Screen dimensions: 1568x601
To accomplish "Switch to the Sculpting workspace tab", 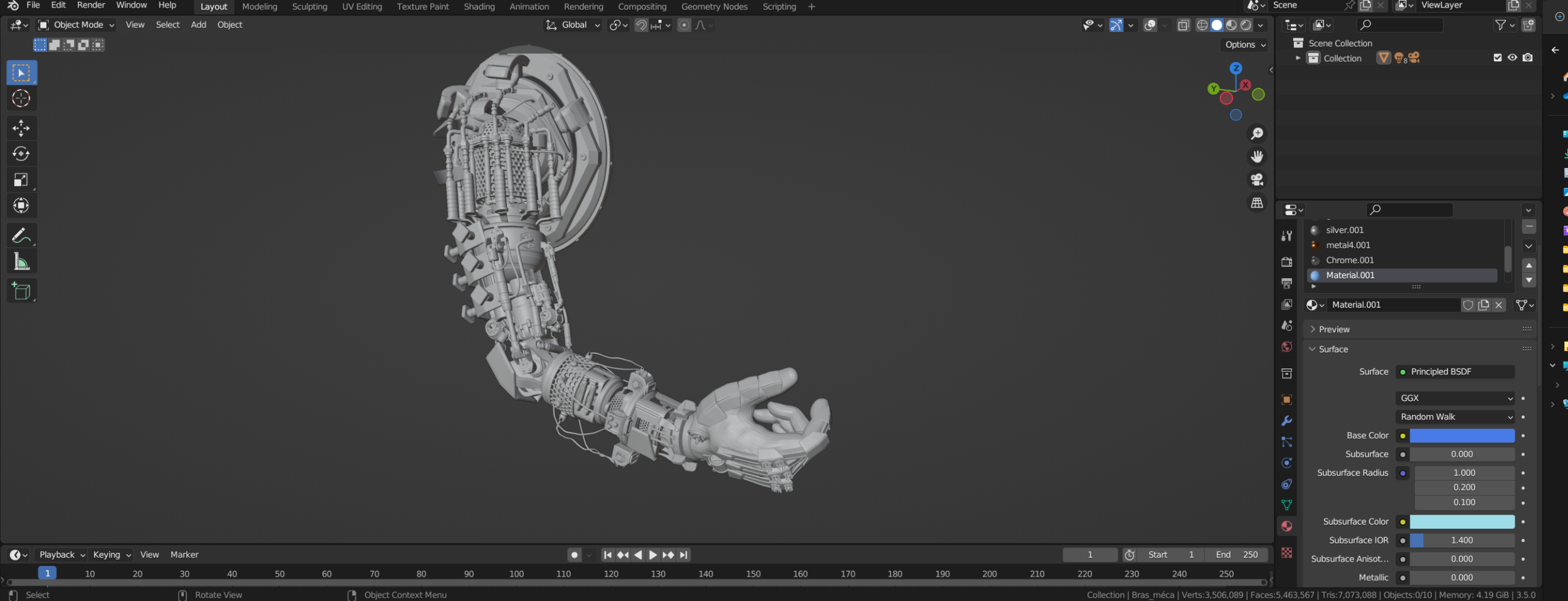I will coord(309,7).
